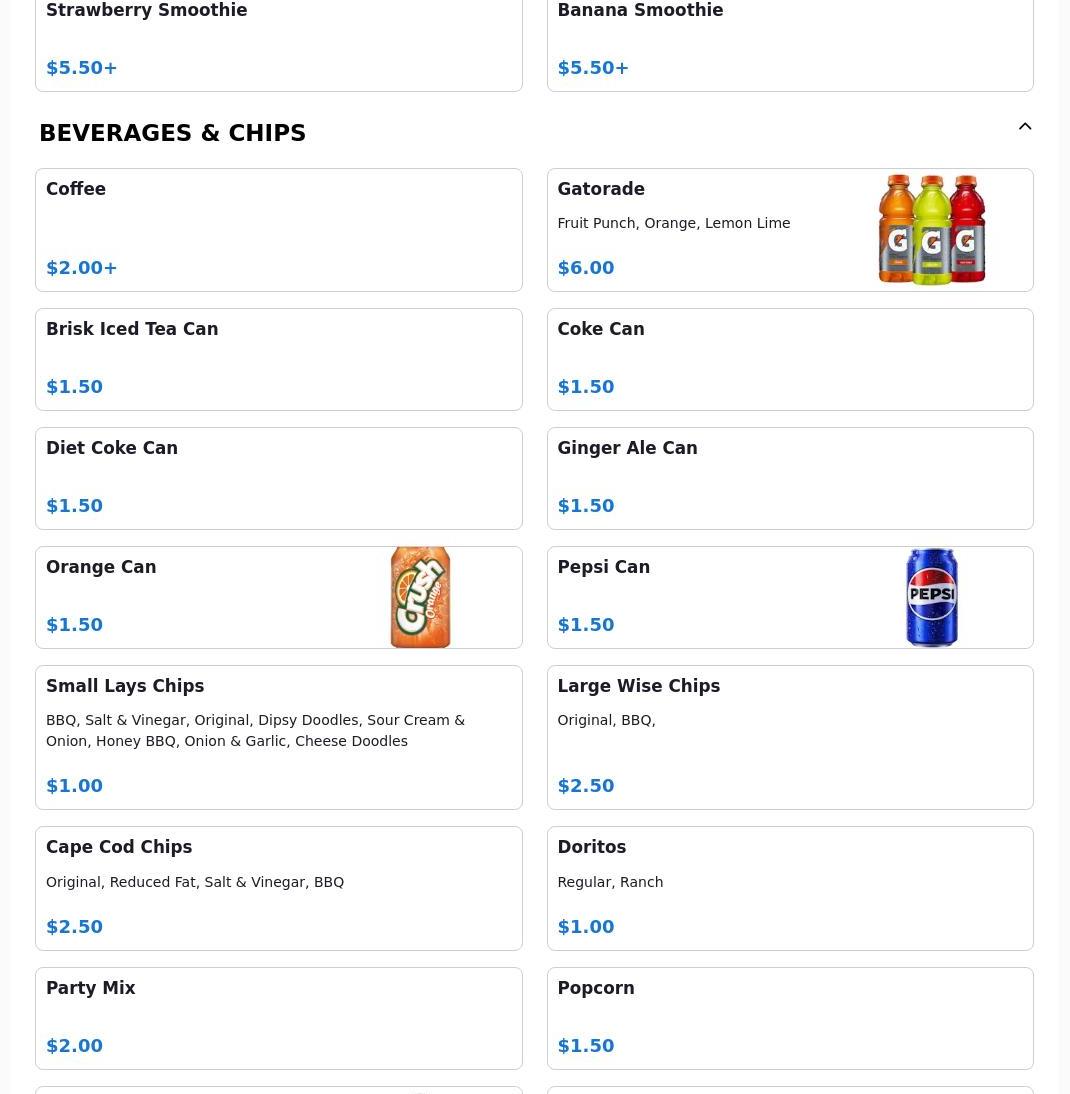1070x1094 pixels.
Task: Click the Crush orange can image
Action: [420, 597]
